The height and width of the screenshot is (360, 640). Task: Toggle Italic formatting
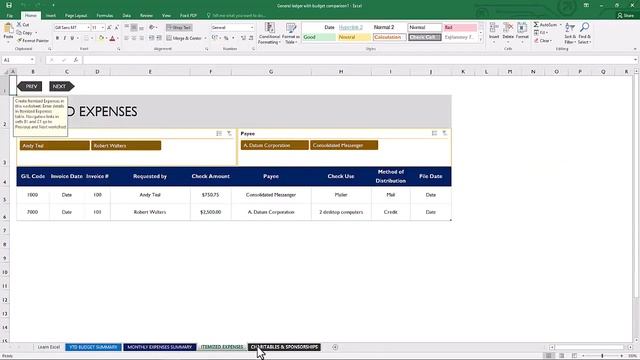[64, 38]
